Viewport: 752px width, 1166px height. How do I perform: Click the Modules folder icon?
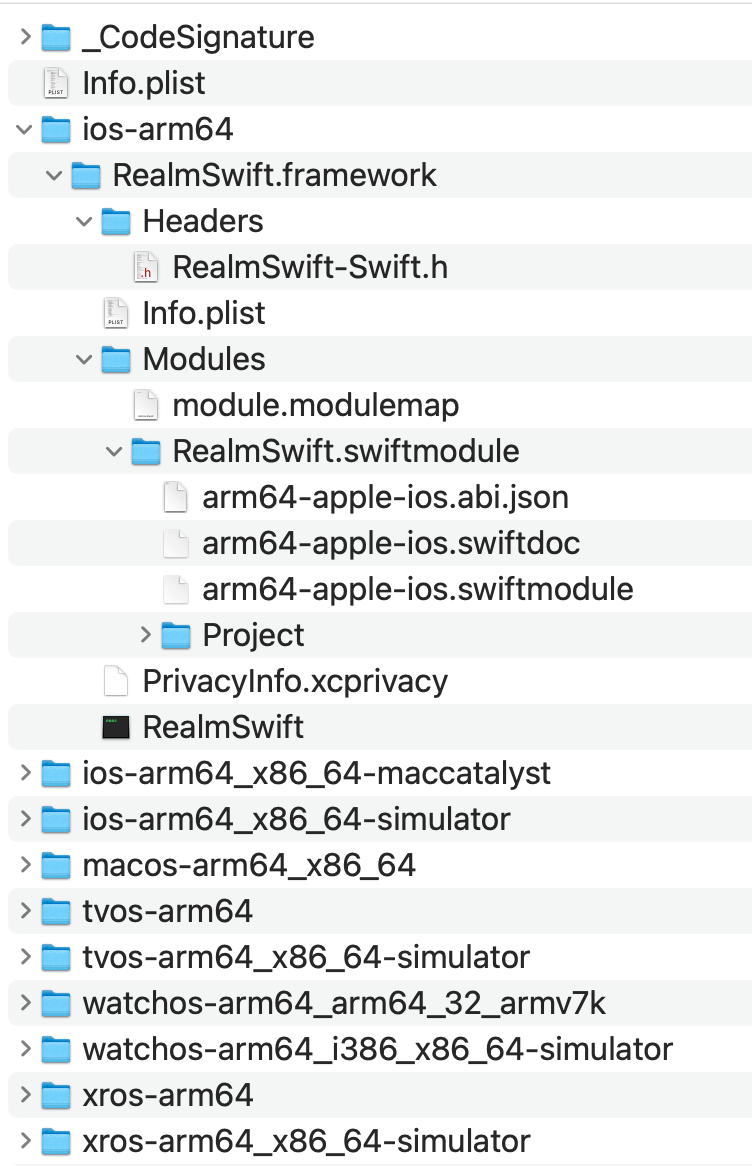[x=116, y=360]
